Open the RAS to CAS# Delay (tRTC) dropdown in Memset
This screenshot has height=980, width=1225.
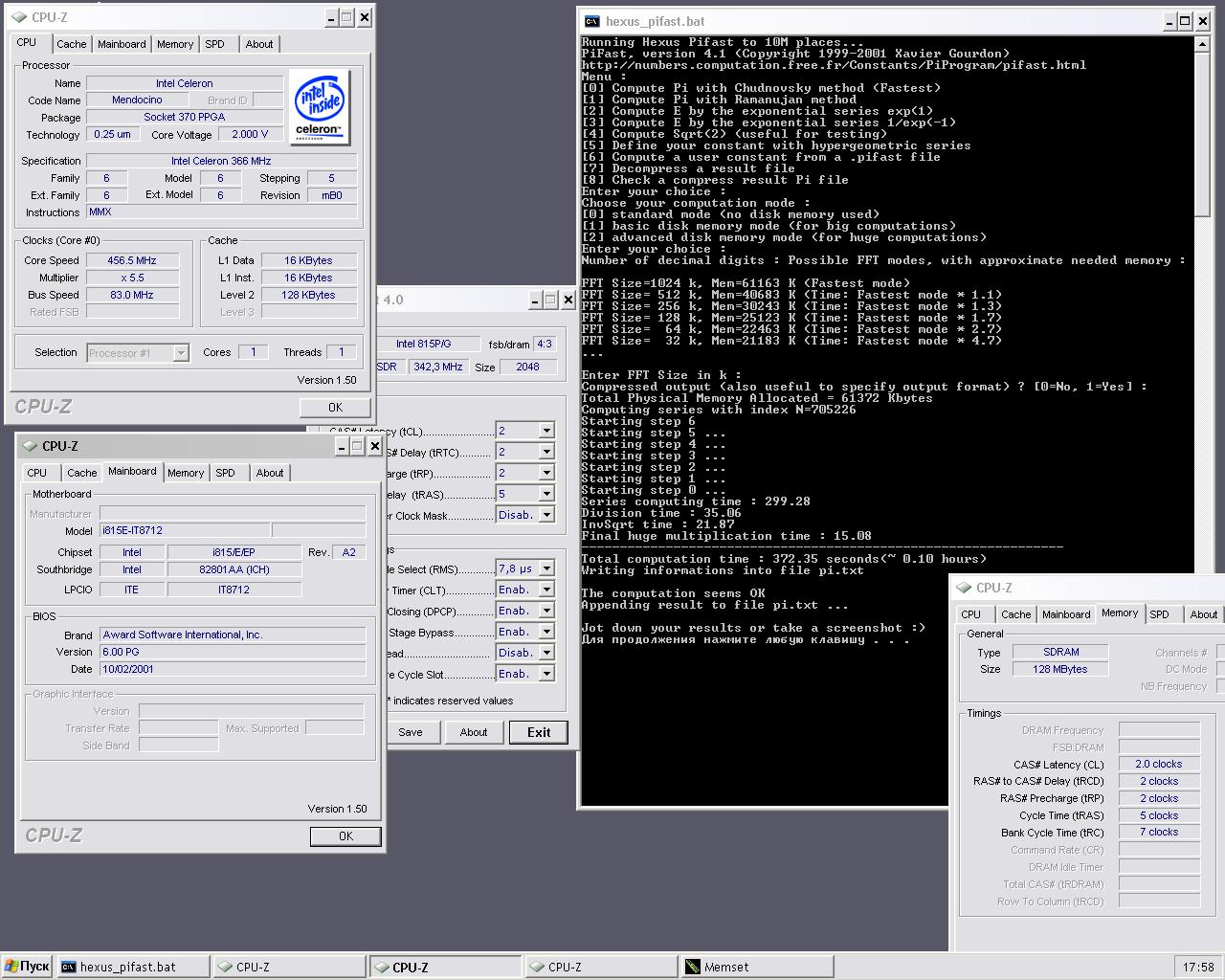click(546, 452)
